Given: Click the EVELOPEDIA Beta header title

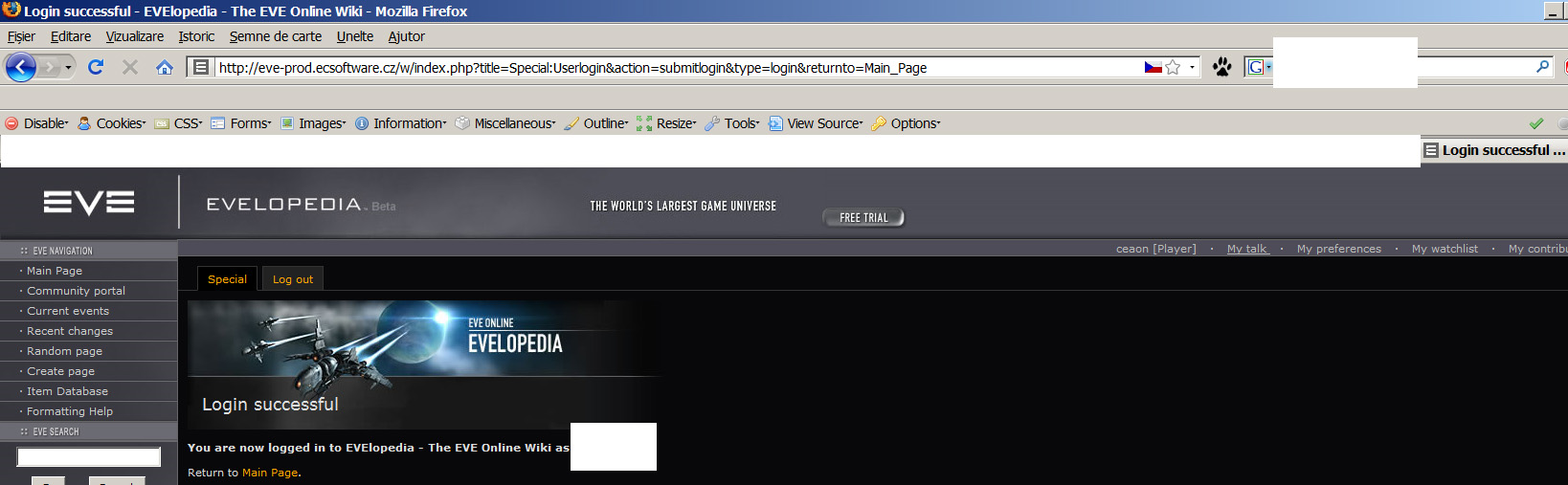Looking at the screenshot, I should click(x=301, y=205).
